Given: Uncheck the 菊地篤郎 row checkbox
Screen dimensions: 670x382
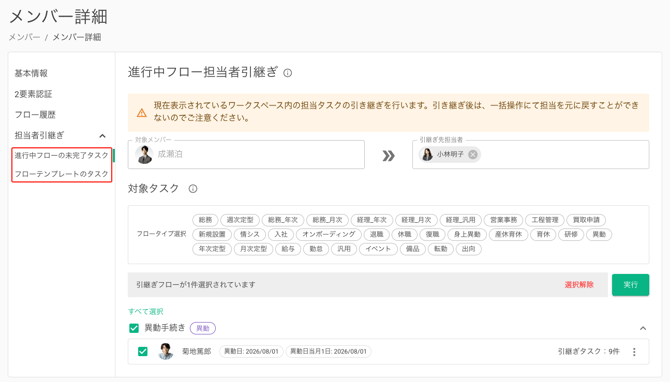Looking at the screenshot, I should tap(143, 352).
